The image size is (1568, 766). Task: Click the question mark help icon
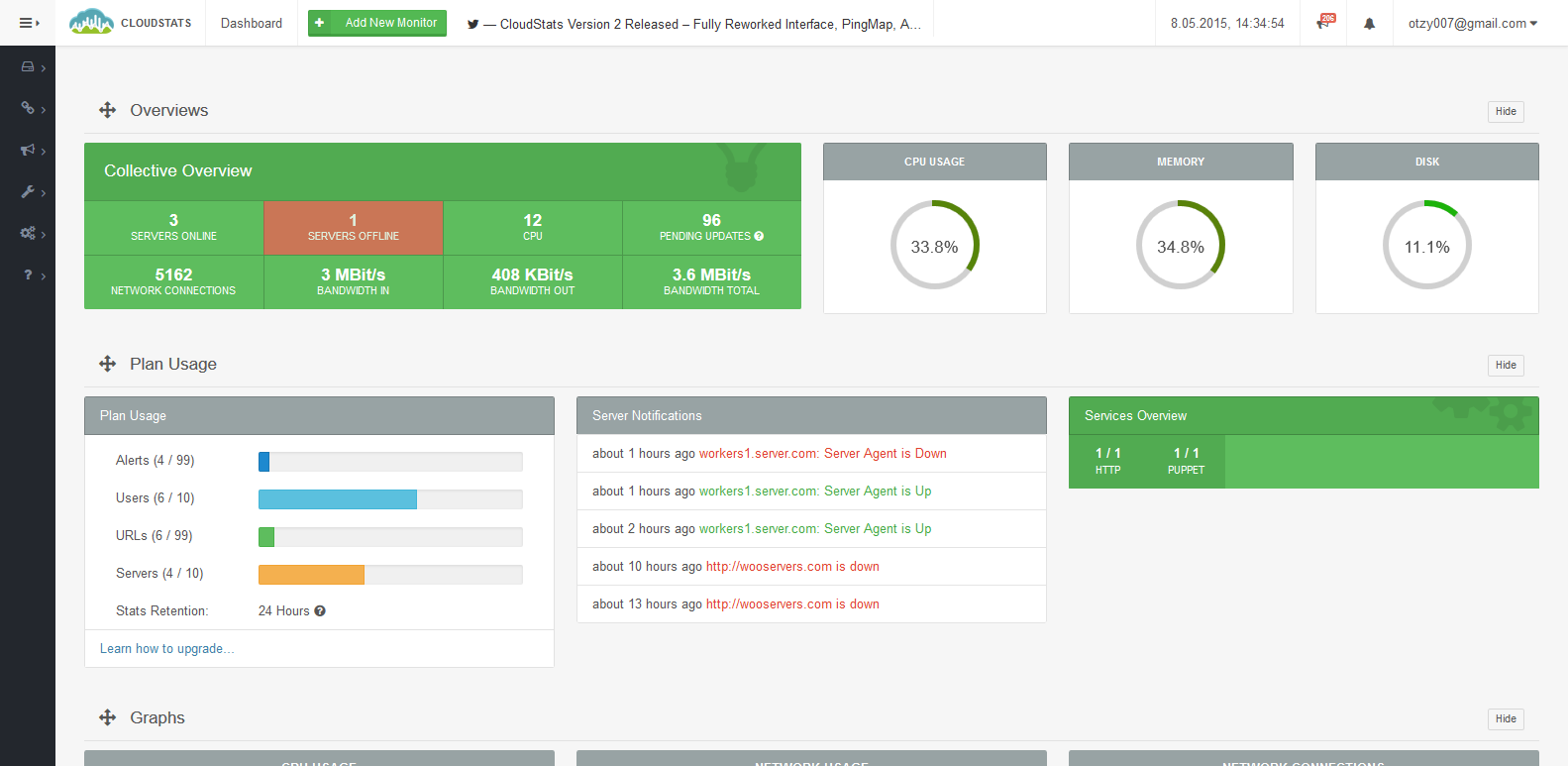(x=28, y=274)
